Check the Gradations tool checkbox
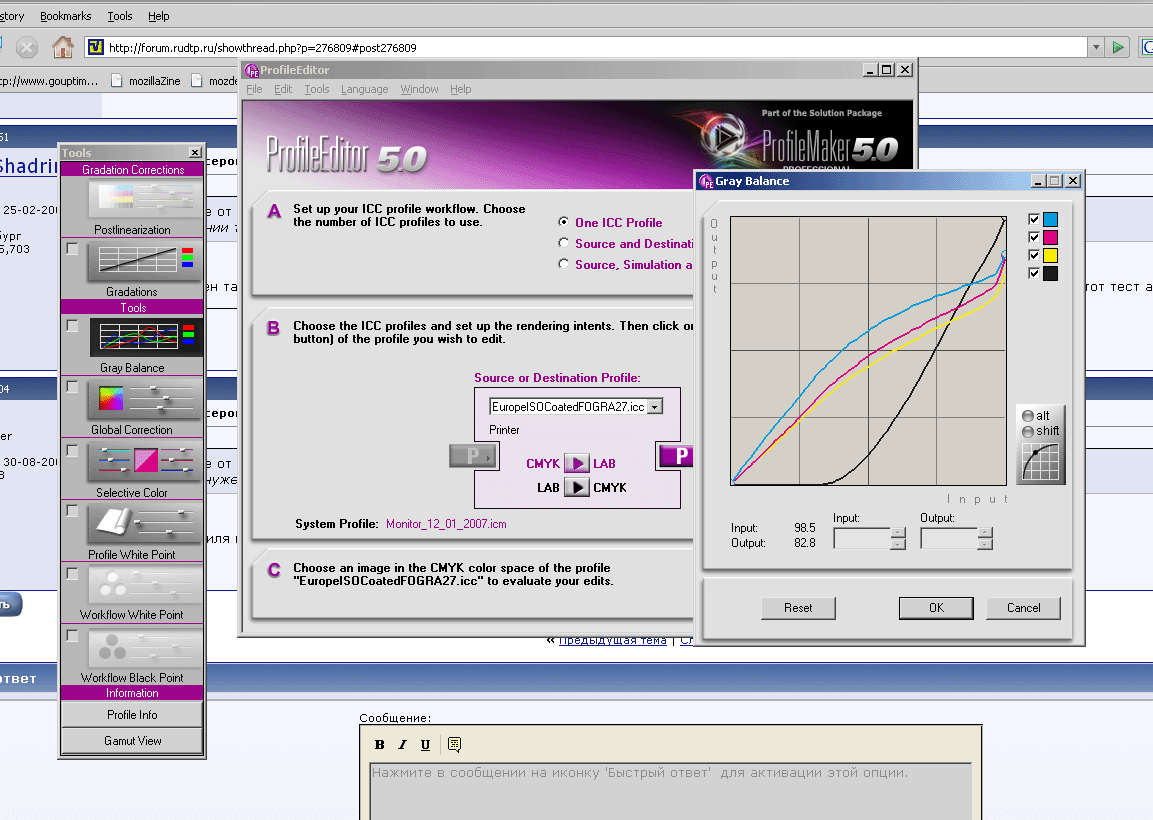Image resolution: width=1153 pixels, height=820 pixels. pos(72,249)
